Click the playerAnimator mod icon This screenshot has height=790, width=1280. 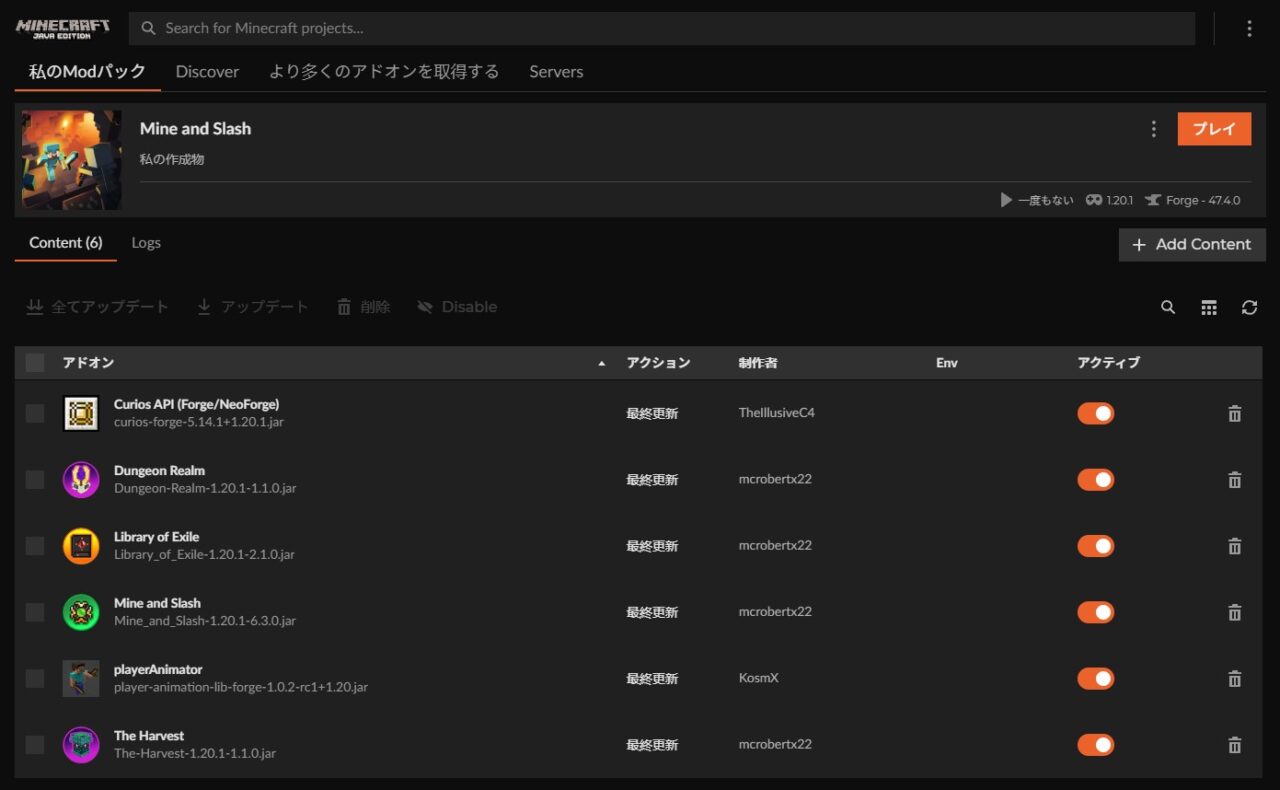(81, 679)
